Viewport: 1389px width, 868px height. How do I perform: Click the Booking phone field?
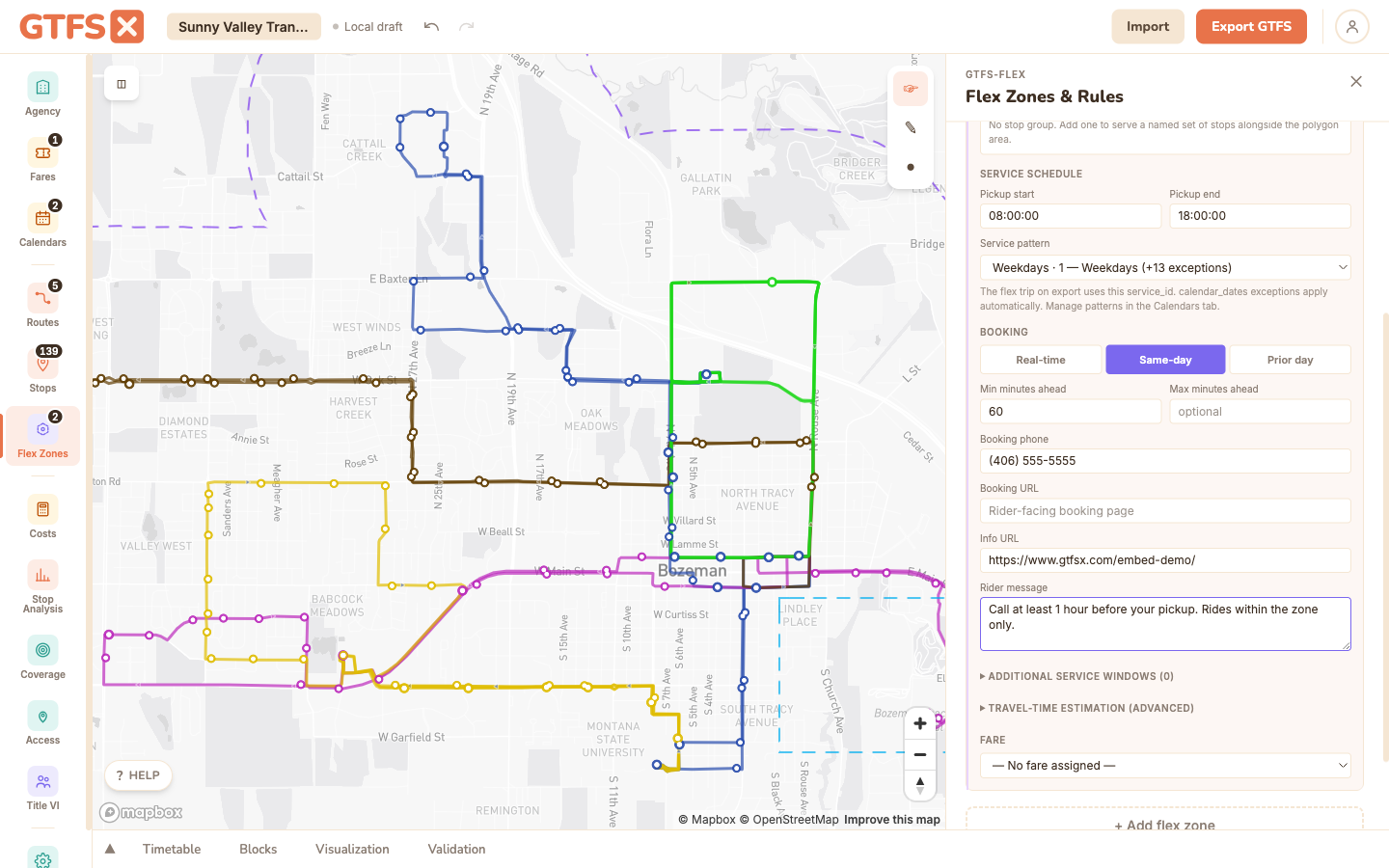click(1165, 461)
